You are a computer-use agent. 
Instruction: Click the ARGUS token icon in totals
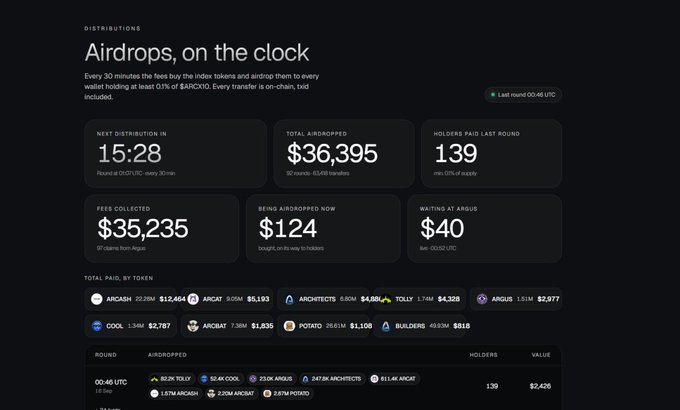[x=482, y=299]
